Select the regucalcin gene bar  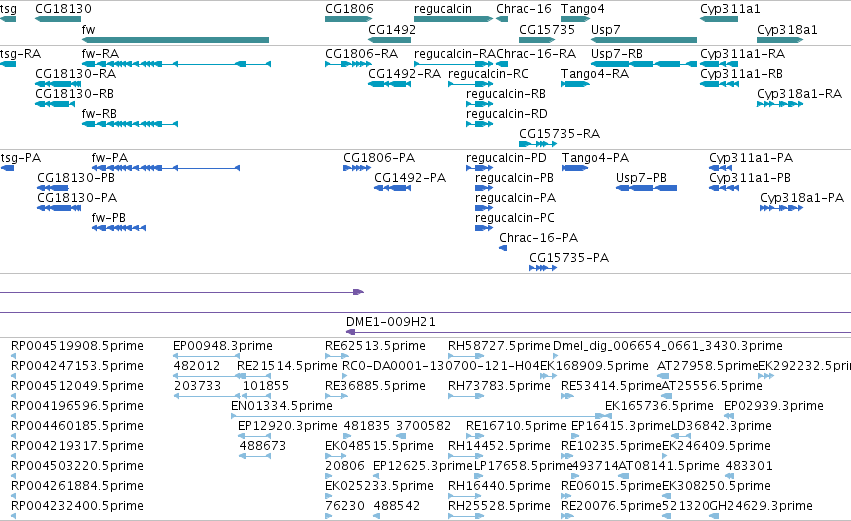point(453,19)
